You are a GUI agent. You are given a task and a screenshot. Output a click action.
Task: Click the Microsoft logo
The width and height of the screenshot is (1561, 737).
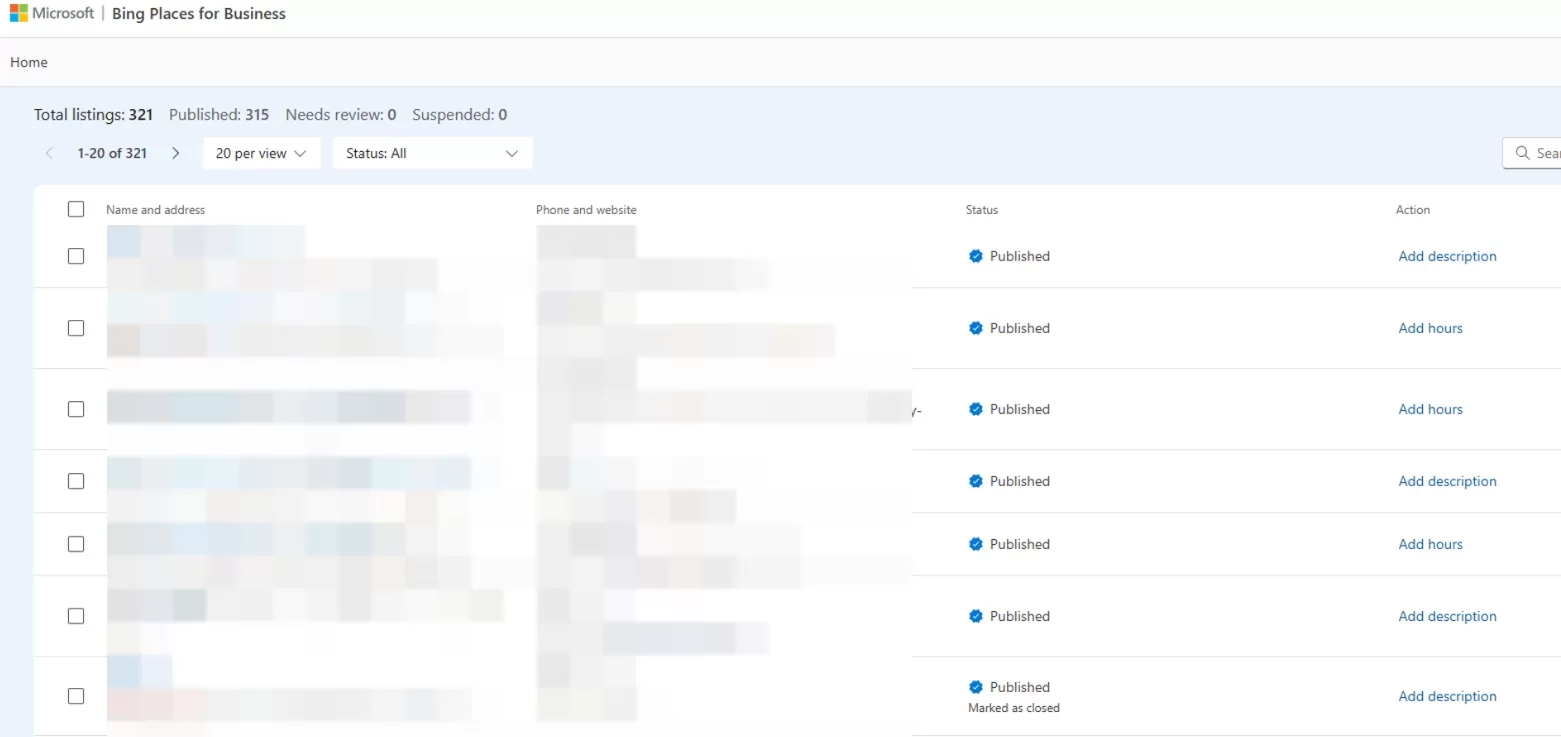tap(19, 13)
